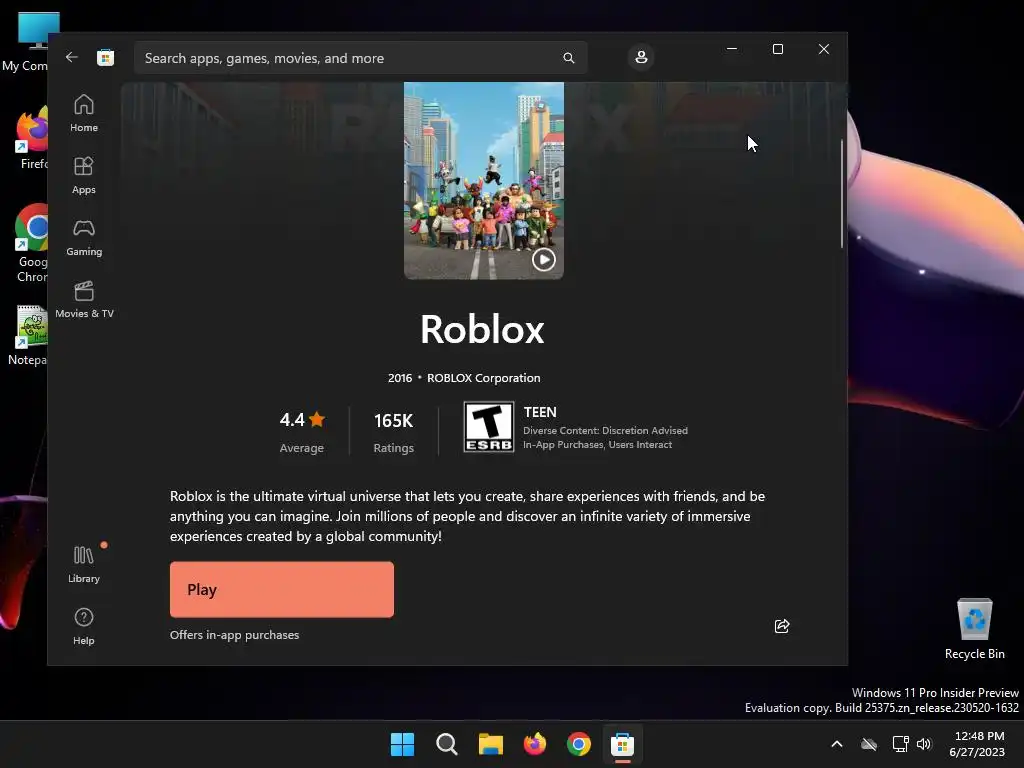Screen dimensions: 1024x768
Task: Open the ROBLOX Corporation publisher link
Action: pos(483,378)
